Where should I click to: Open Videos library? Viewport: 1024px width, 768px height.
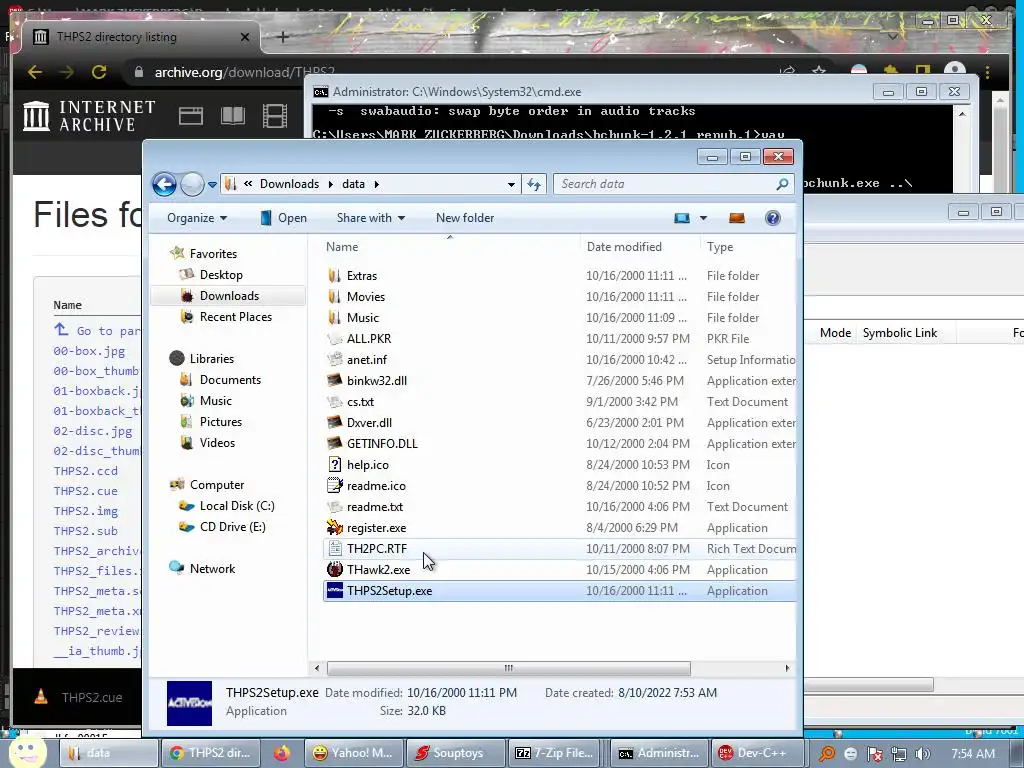217,443
